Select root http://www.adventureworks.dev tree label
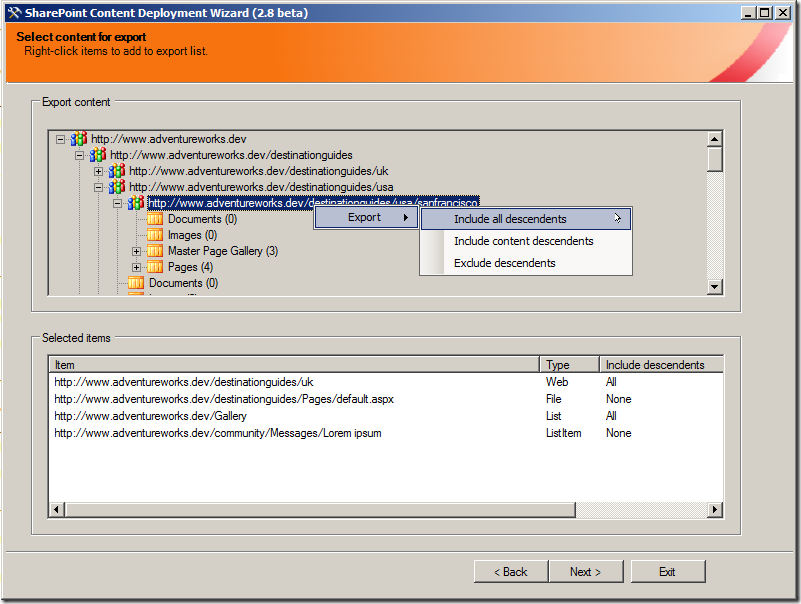The height and width of the screenshot is (604, 801). coord(169,139)
